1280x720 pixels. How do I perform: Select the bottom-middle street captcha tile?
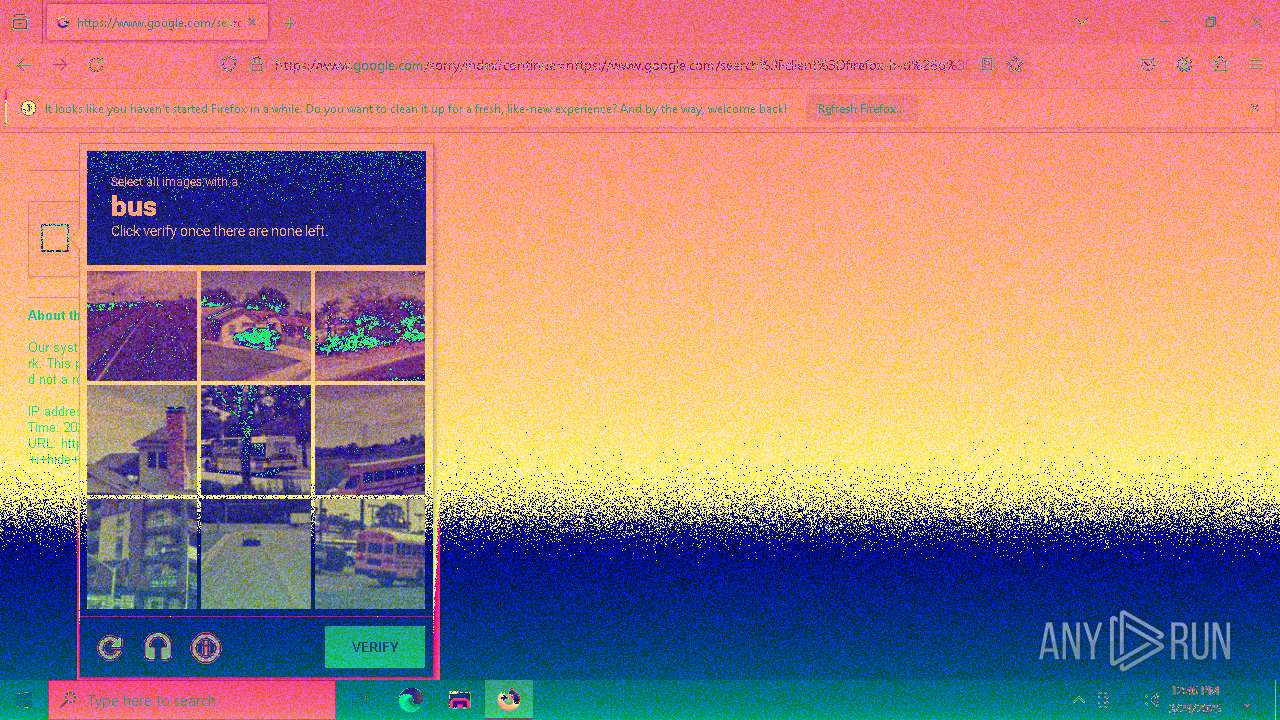[x=256, y=554]
